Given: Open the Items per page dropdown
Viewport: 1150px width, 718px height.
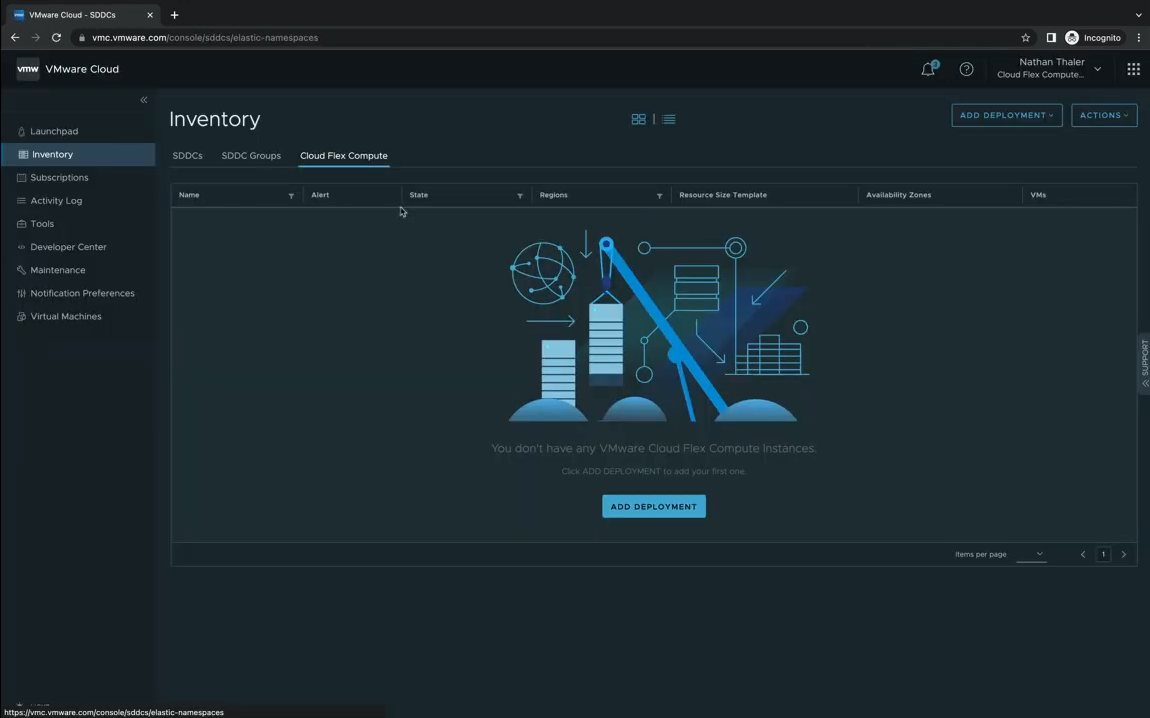Looking at the screenshot, I should tap(1031, 554).
